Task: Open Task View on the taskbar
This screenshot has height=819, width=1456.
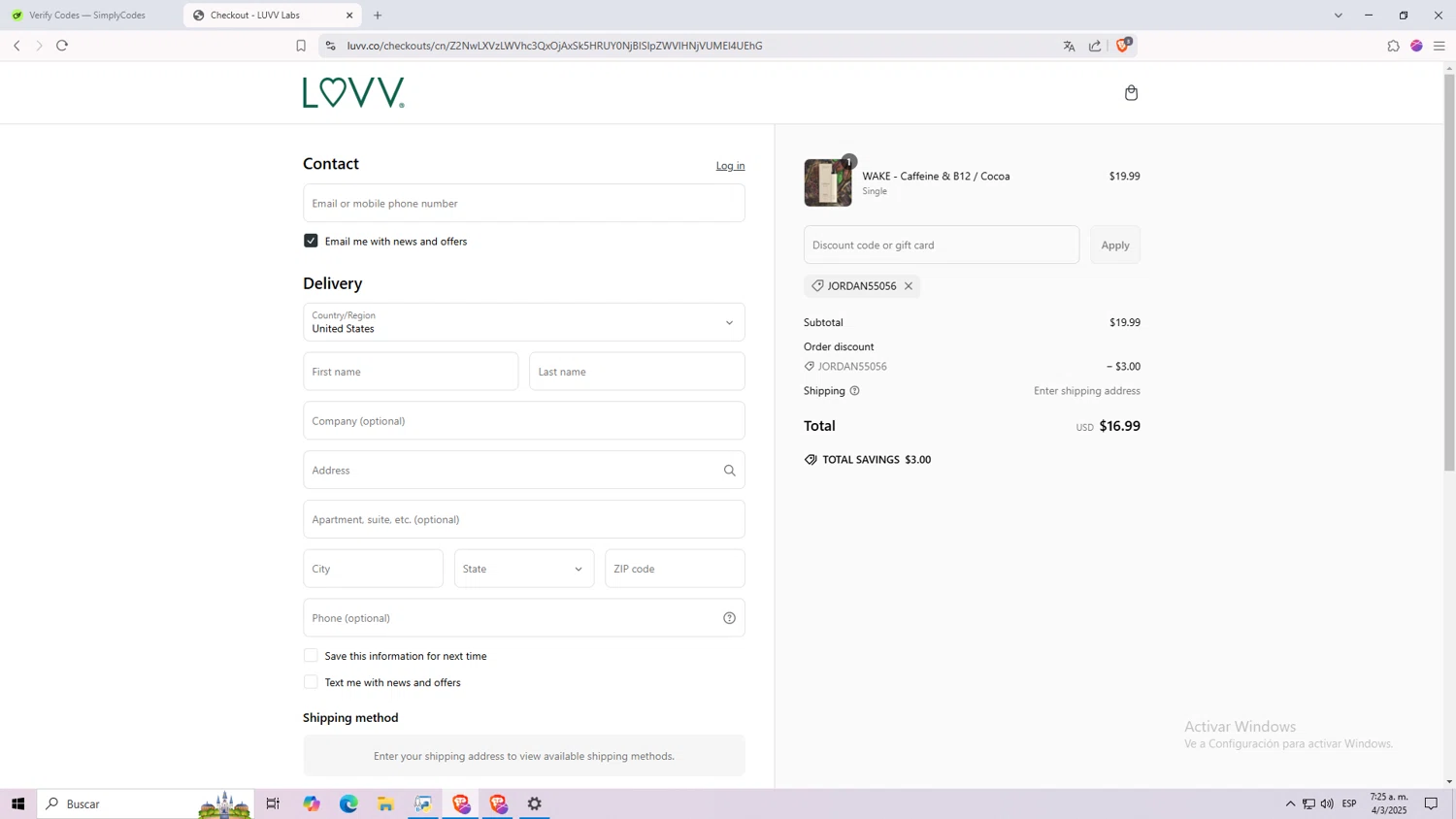Action: [273, 803]
